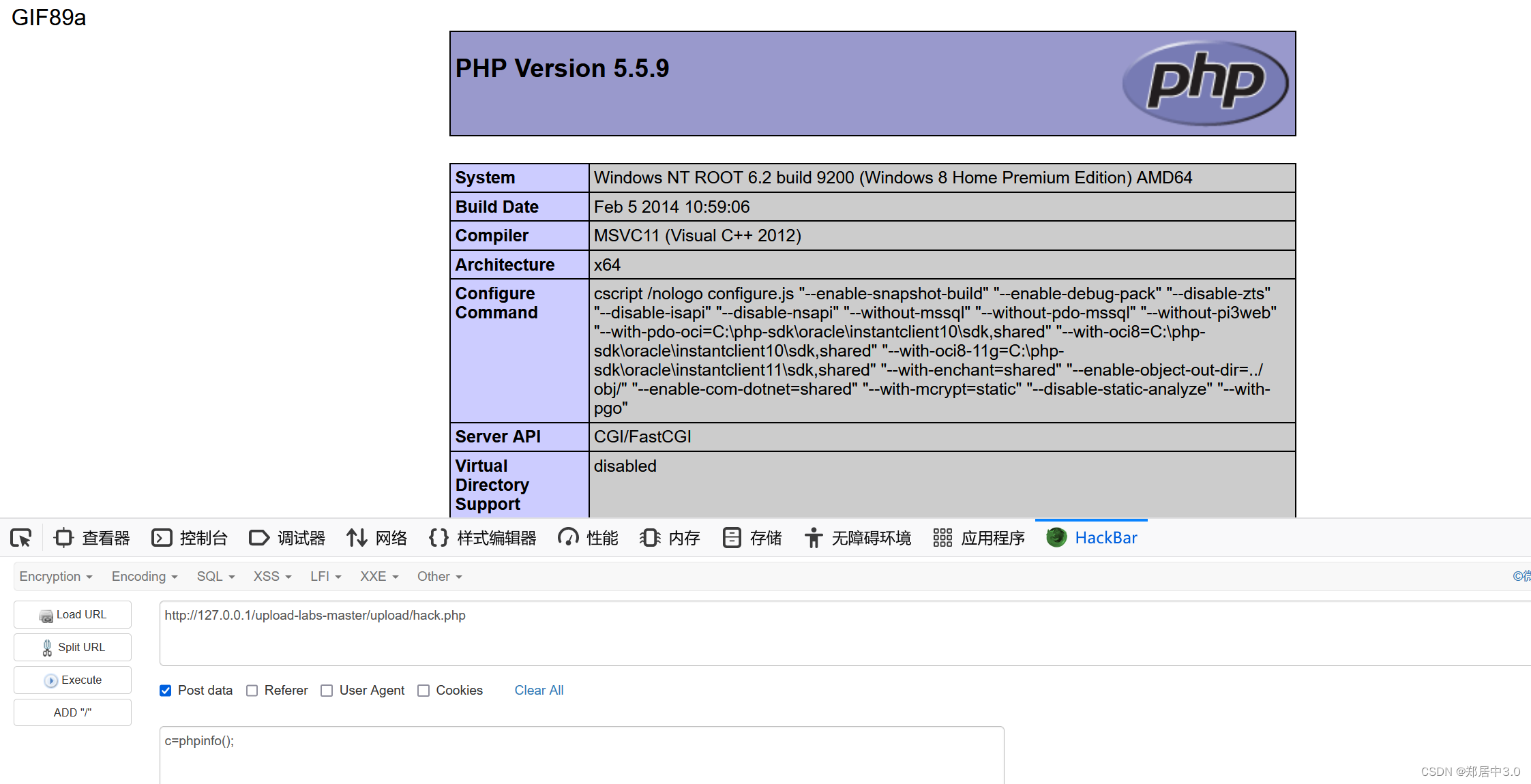Activate the element picker arrow icon
This screenshot has width=1531, height=784.
point(21,538)
